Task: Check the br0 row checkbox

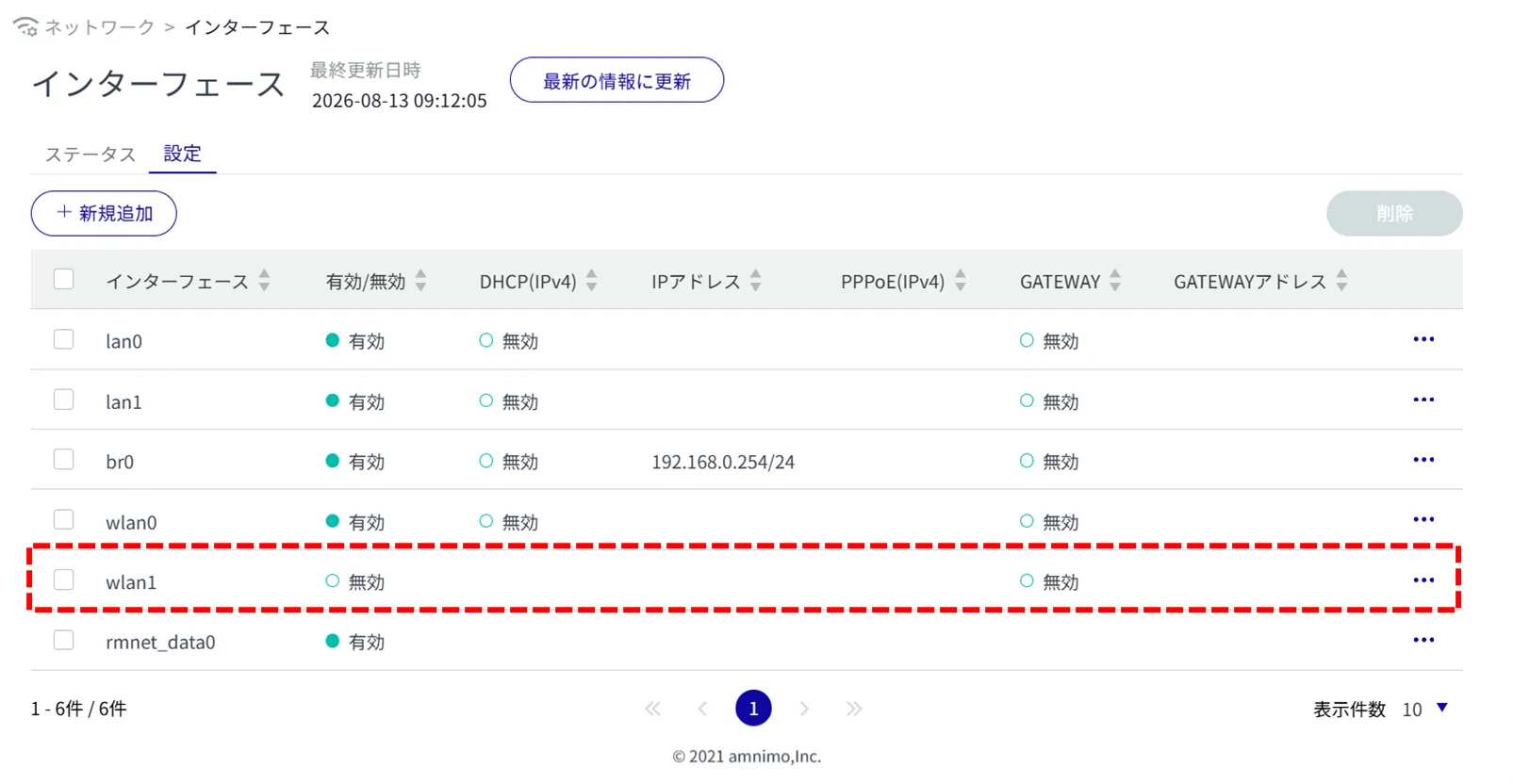Action: 63,460
